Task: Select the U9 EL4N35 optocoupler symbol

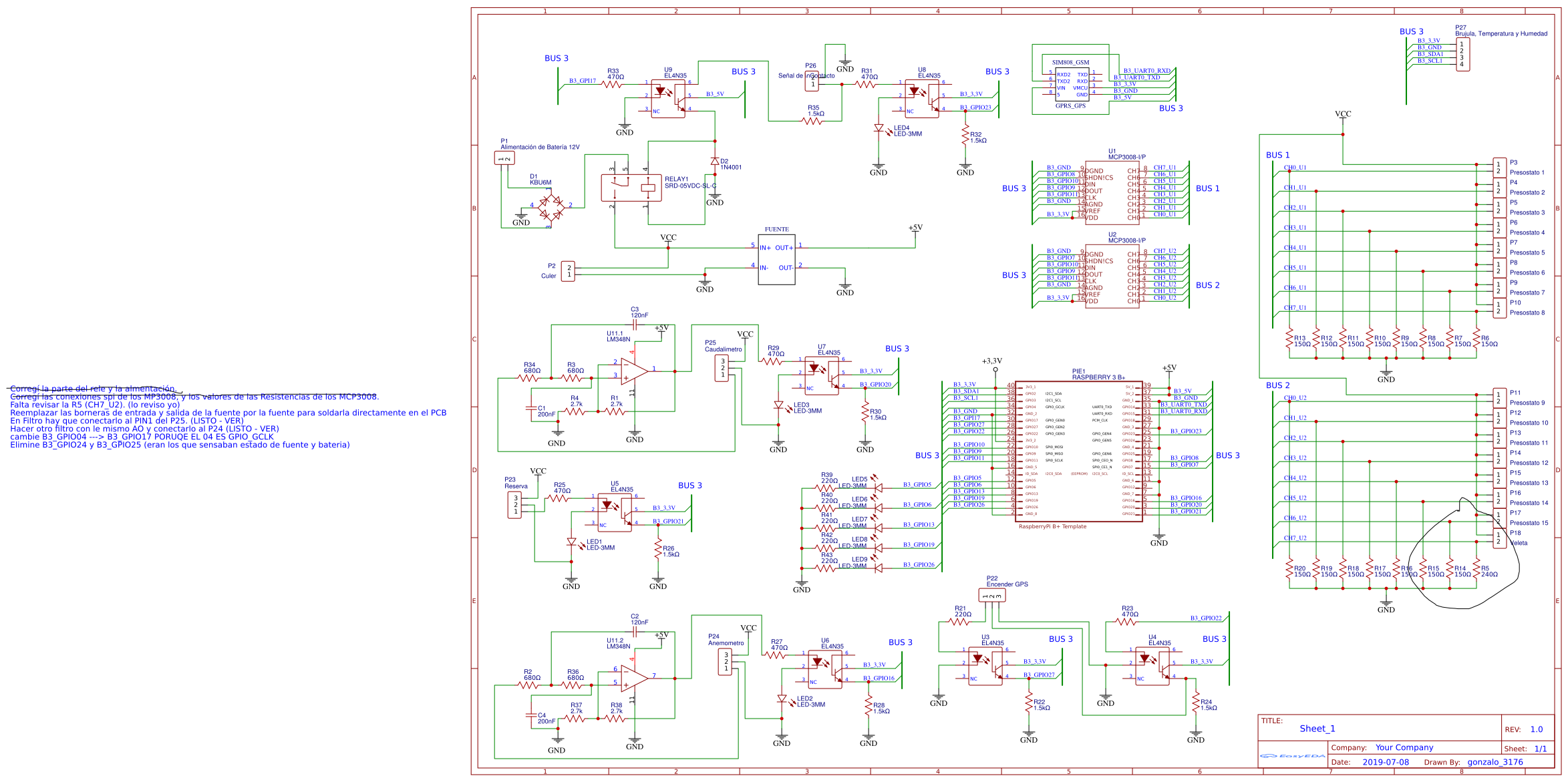Action: 667,97
